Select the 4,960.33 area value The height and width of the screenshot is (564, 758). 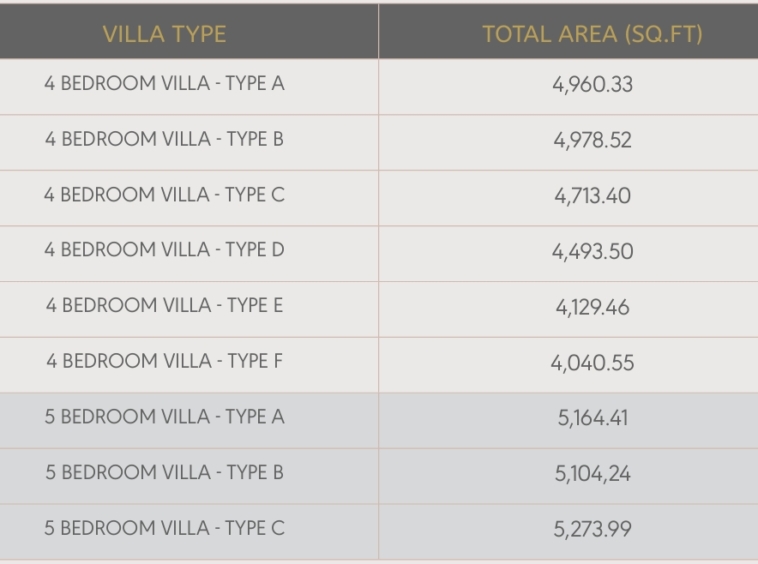coord(592,85)
